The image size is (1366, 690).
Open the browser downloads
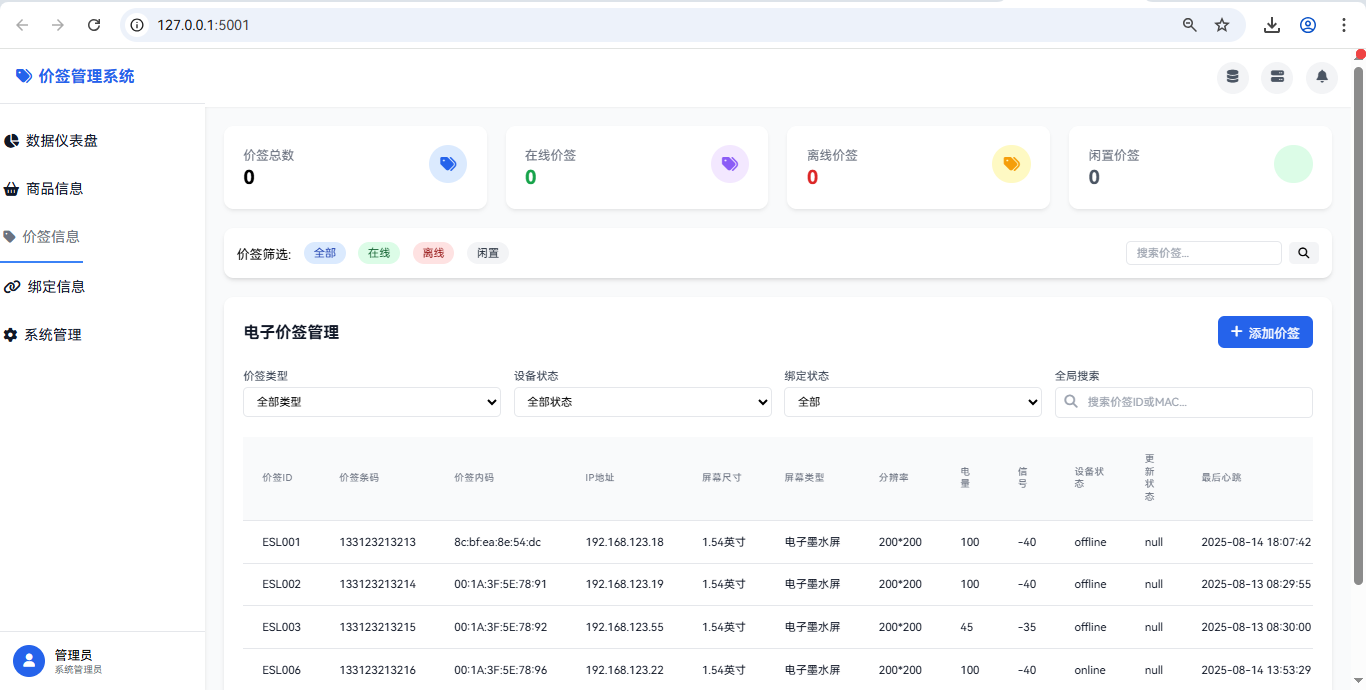(x=1272, y=25)
